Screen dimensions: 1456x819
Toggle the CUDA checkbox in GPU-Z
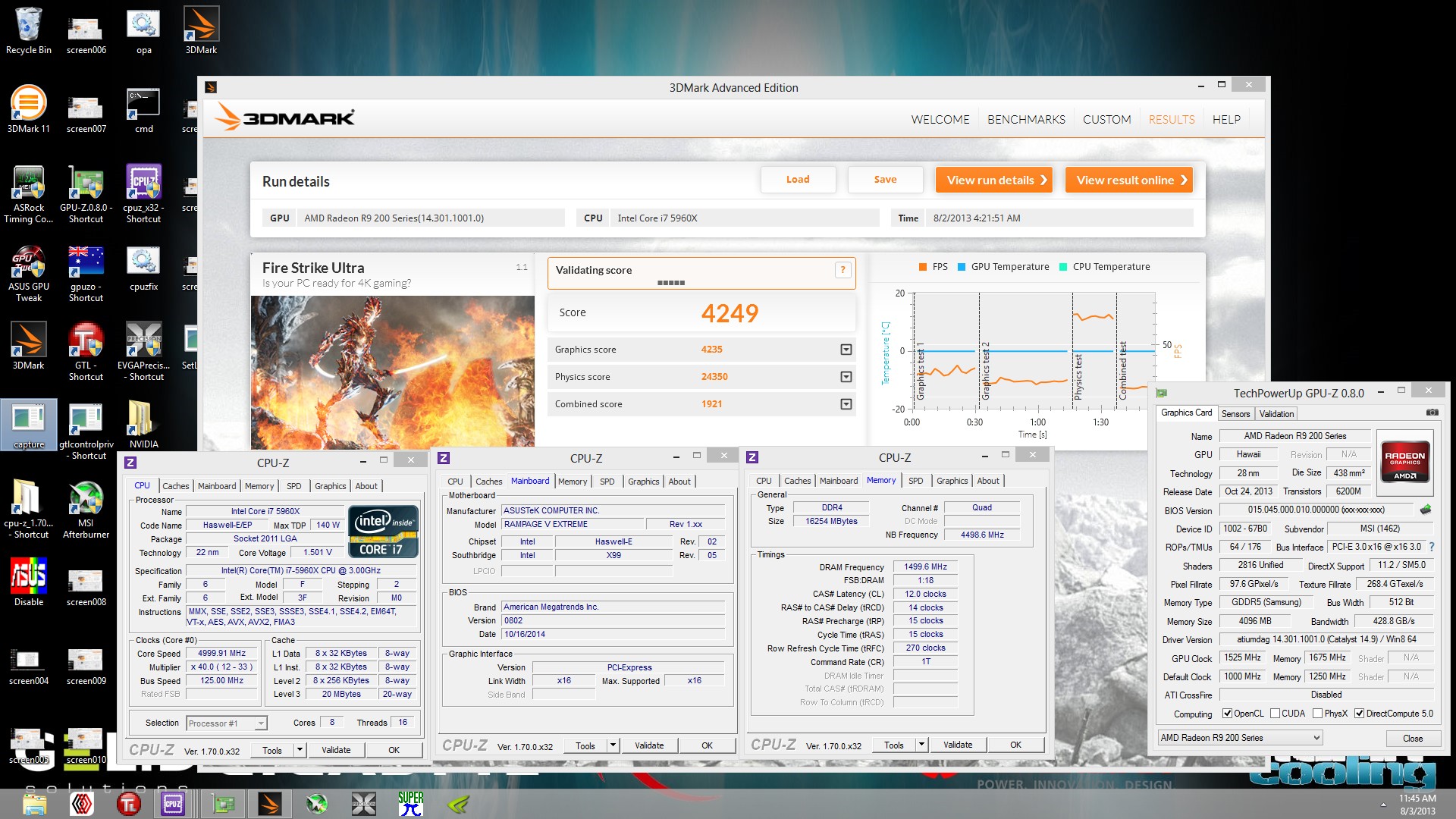pos(1276,714)
